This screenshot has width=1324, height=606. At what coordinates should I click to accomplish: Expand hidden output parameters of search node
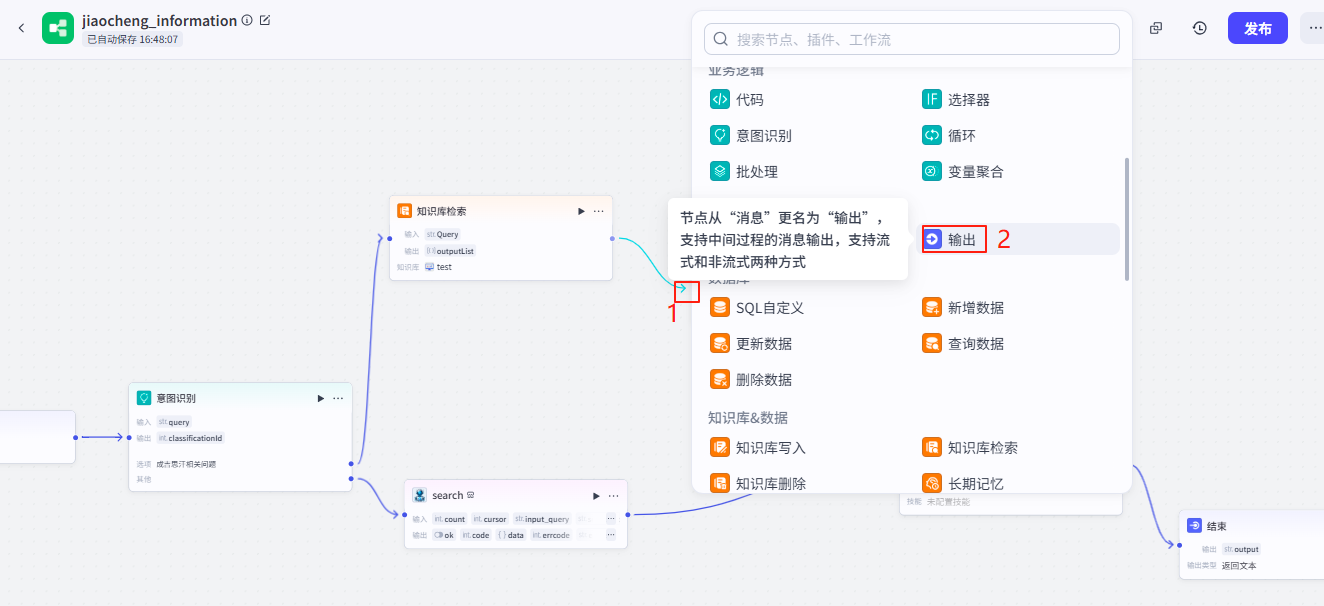click(x=610, y=535)
